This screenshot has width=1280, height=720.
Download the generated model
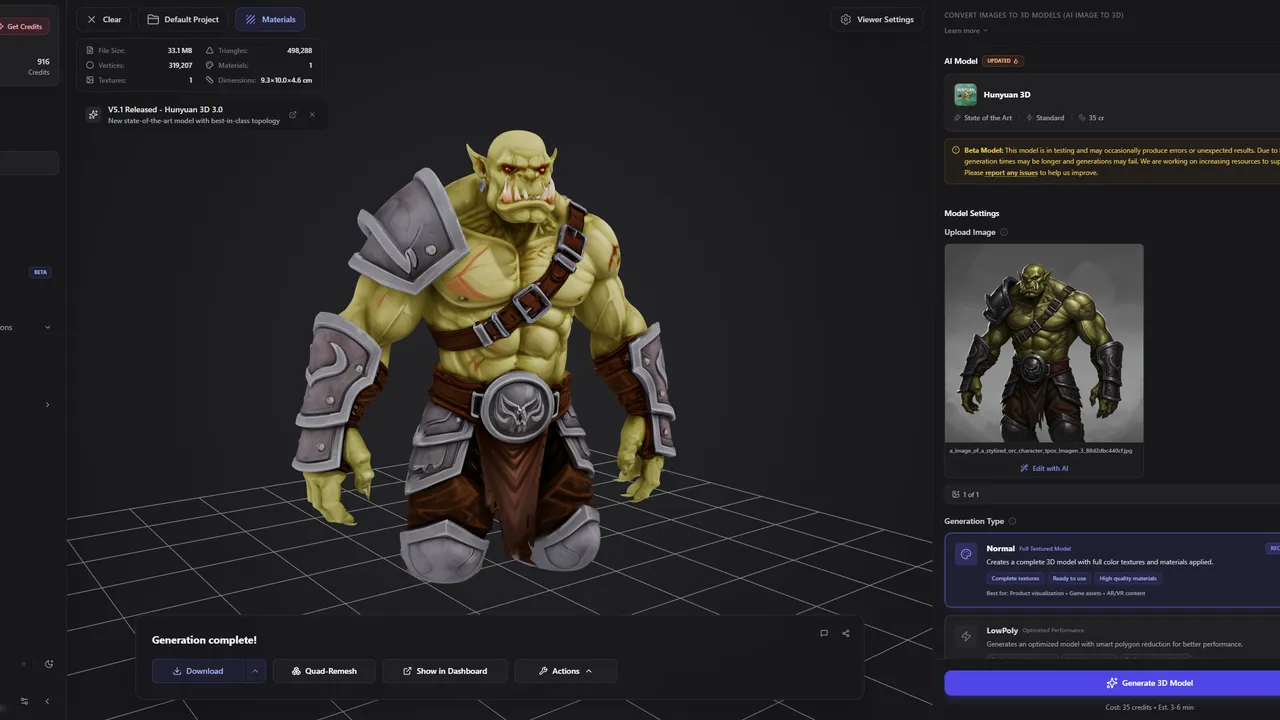click(198, 671)
